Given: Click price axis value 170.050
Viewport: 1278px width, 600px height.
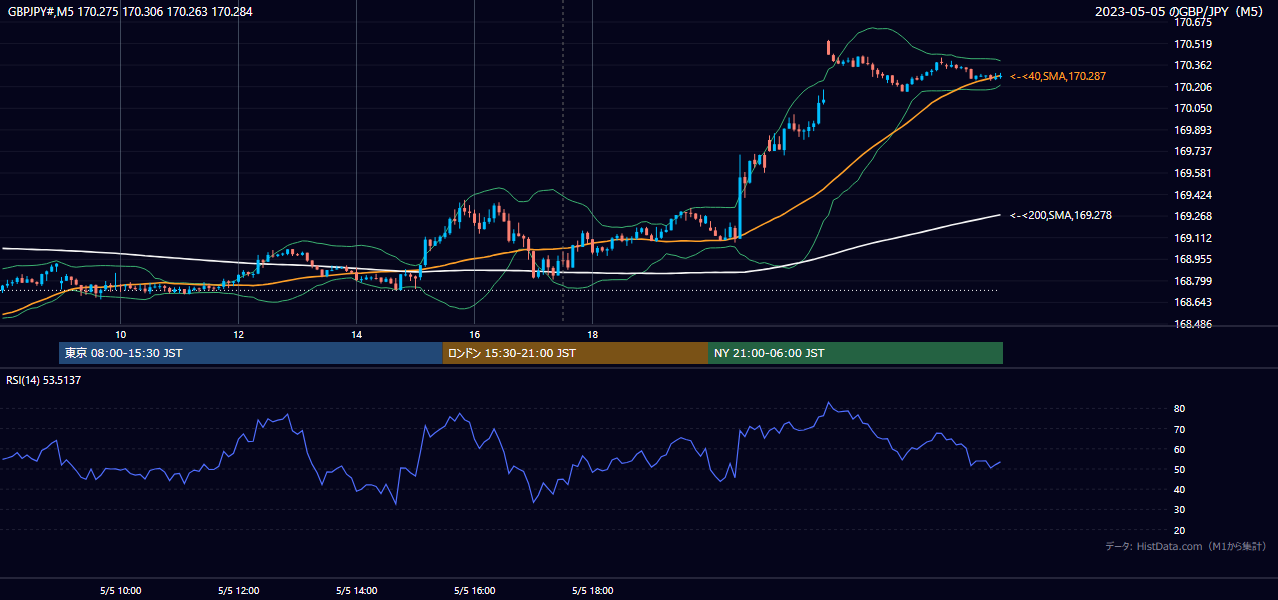Looking at the screenshot, I should pyautogui.click(x=1193, y=108).
